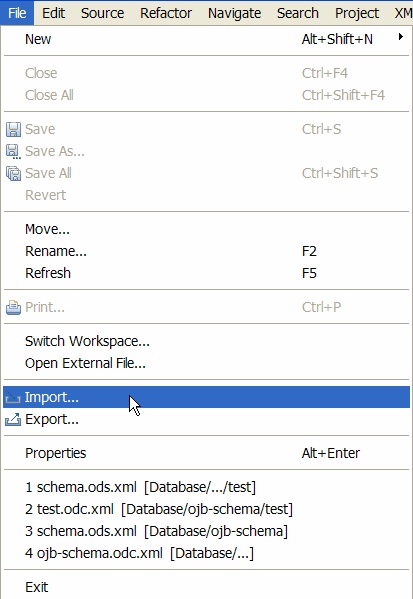Click the Import icon in File menu
This screenshot has height=599, width=413.
point(13,398)
